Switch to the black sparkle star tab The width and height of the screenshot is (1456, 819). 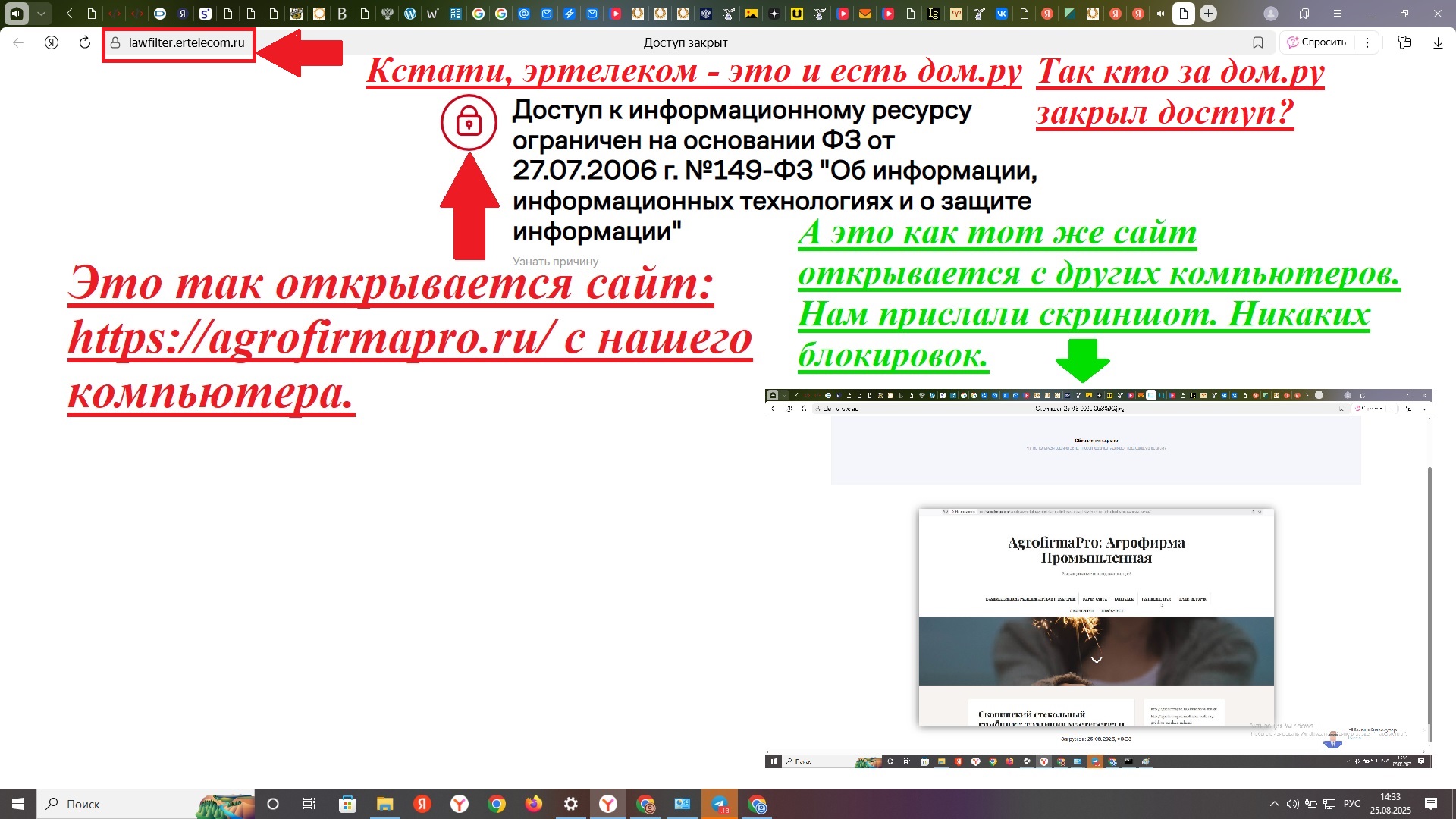774,14
